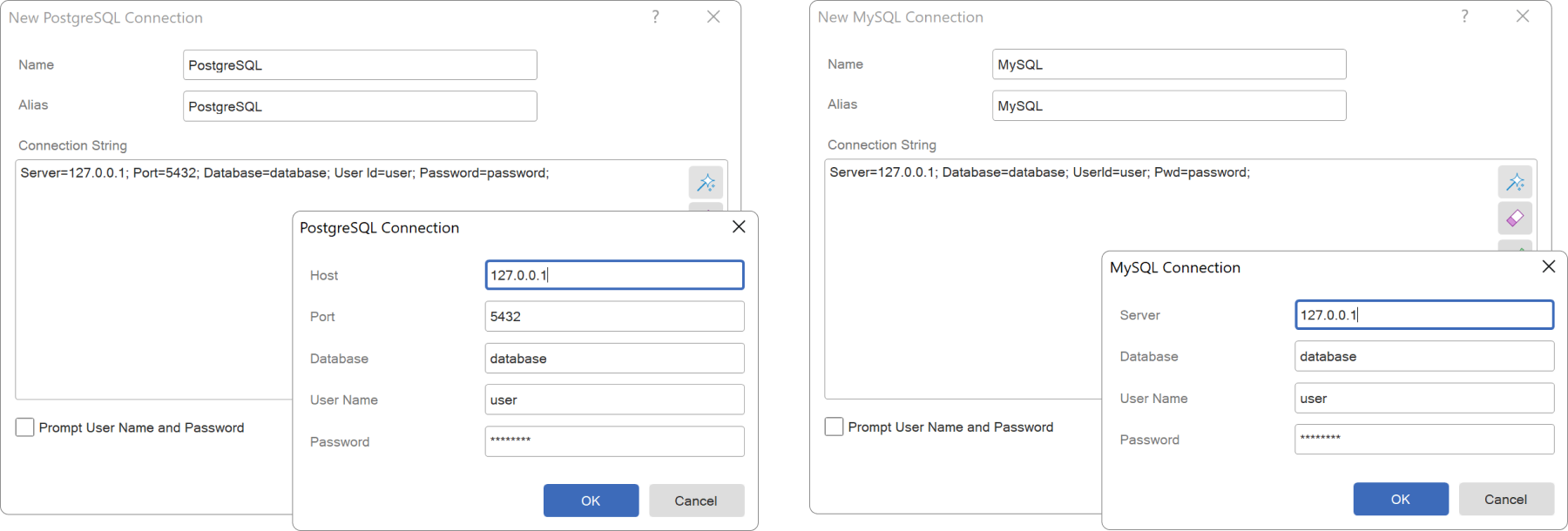Click help question mark in New PostgreSQL Connection
Screen dimensions: 1568x531
point(655,17)
